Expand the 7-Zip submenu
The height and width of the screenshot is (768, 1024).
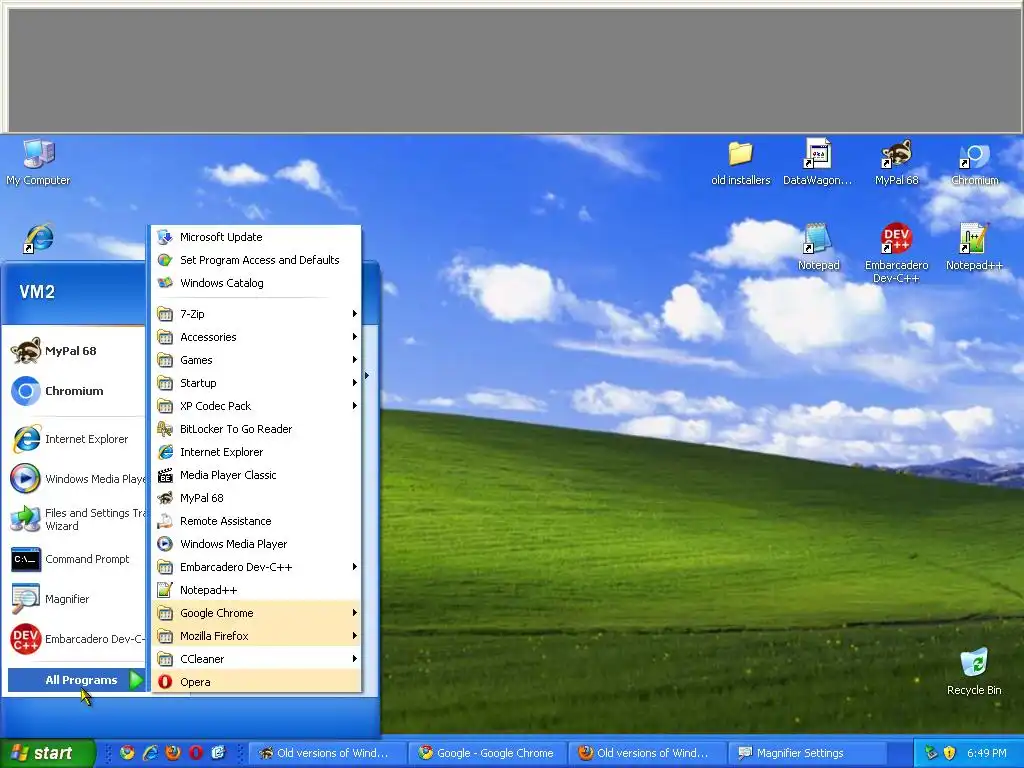pos(257,314)
